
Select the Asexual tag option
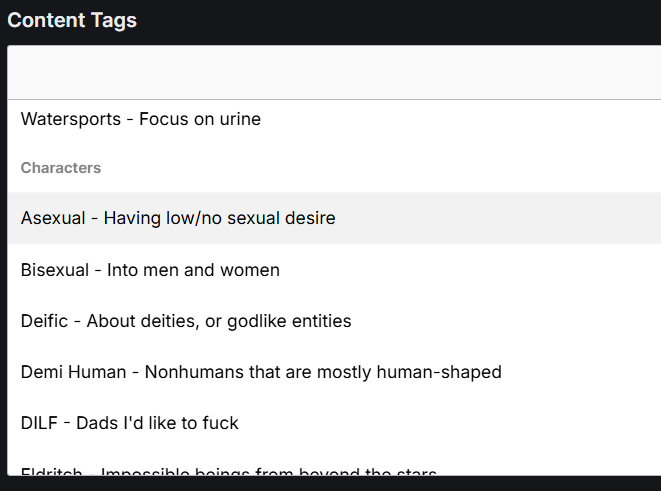pos(178,218)
